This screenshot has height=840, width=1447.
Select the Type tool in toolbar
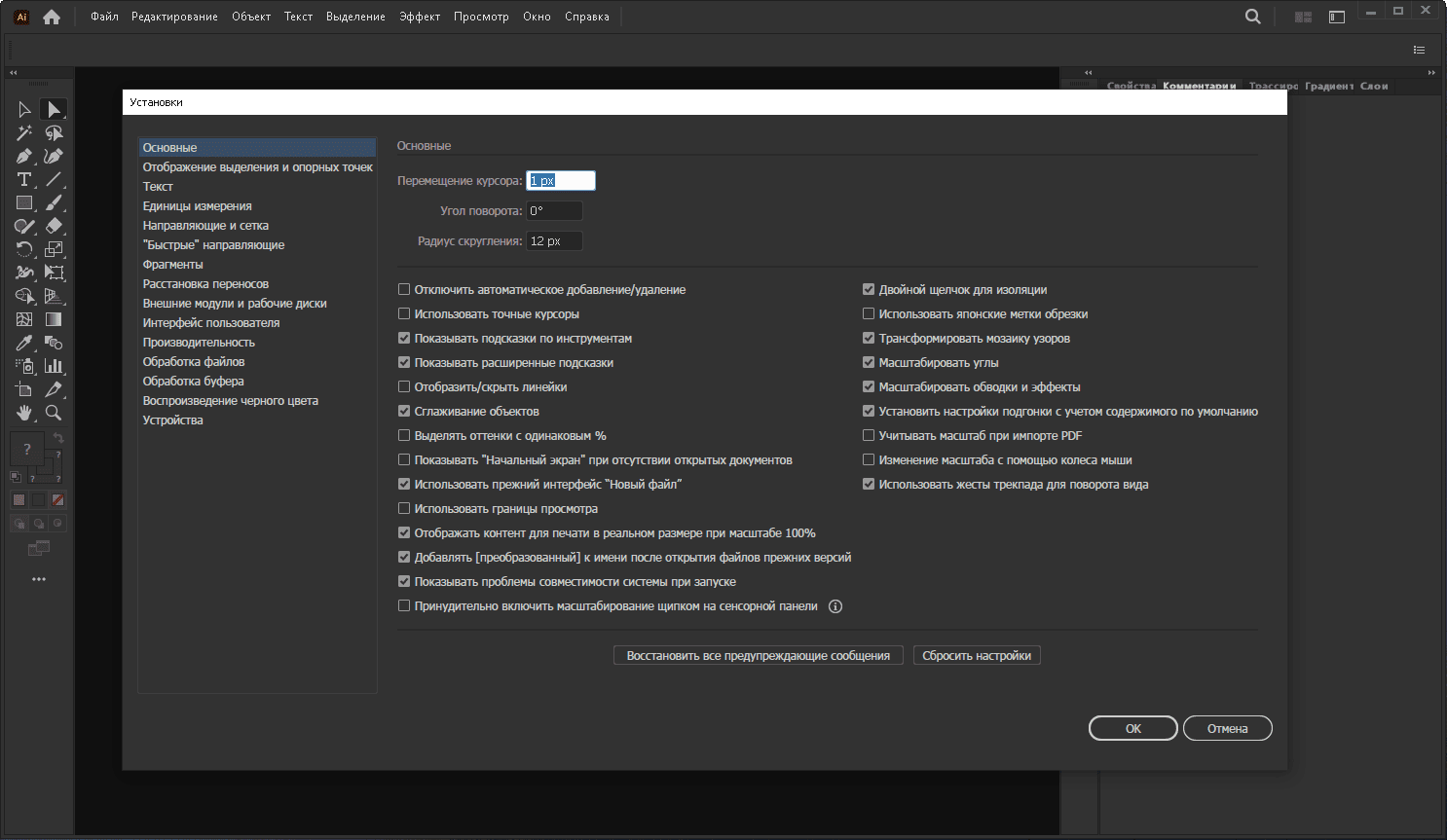coord(24,180)
